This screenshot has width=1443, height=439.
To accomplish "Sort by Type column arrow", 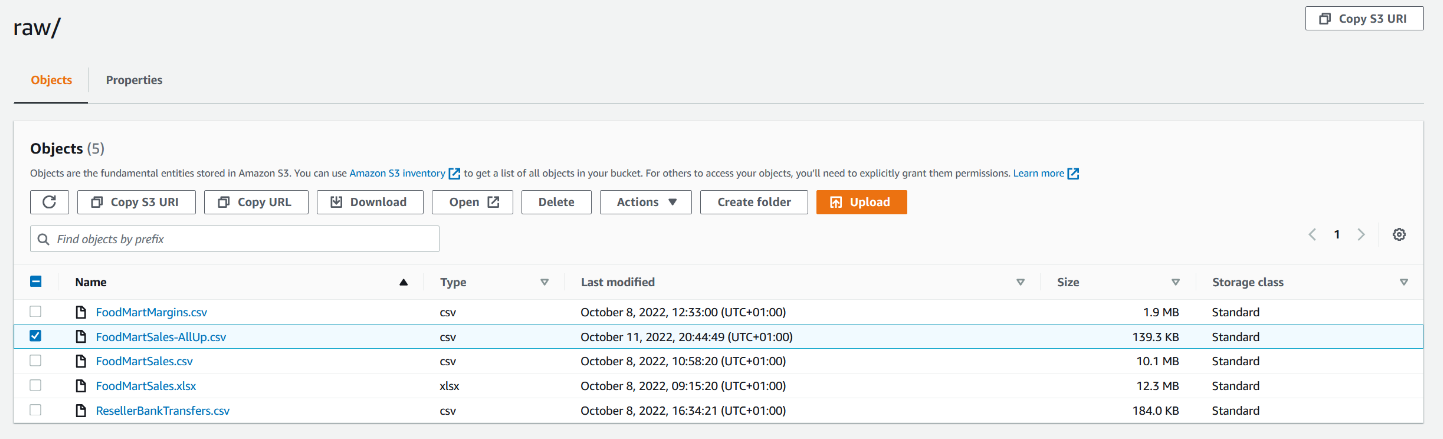I will 544,282.
